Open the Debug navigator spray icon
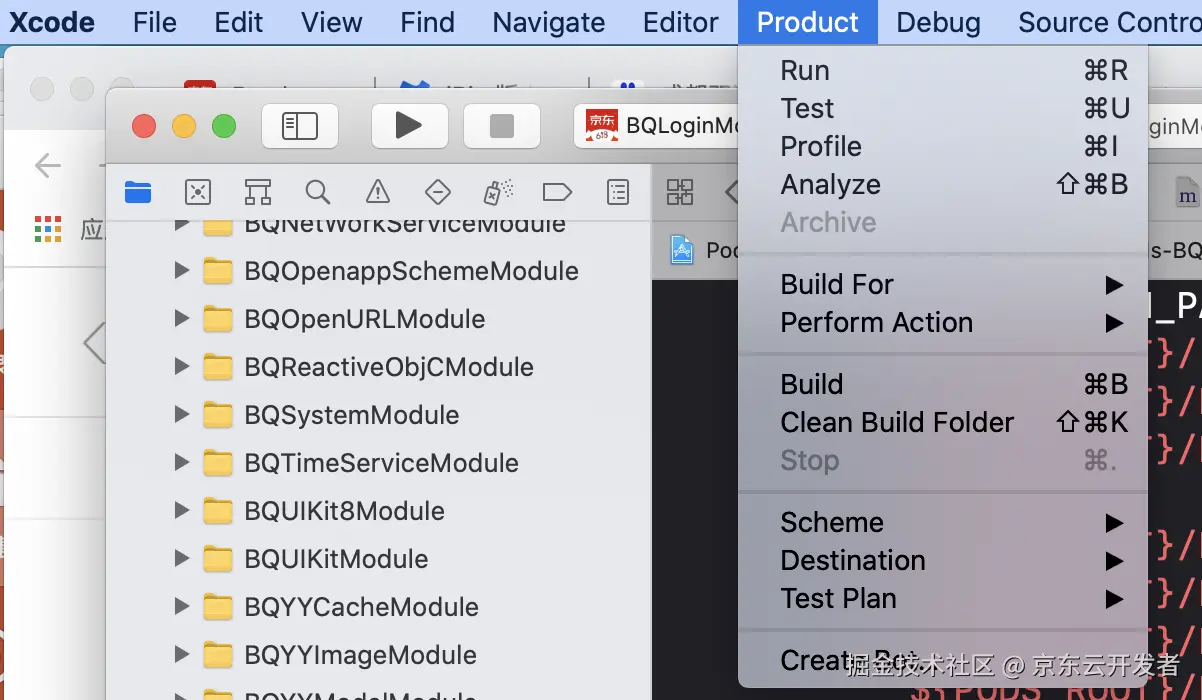 click(x=498, y=192)
